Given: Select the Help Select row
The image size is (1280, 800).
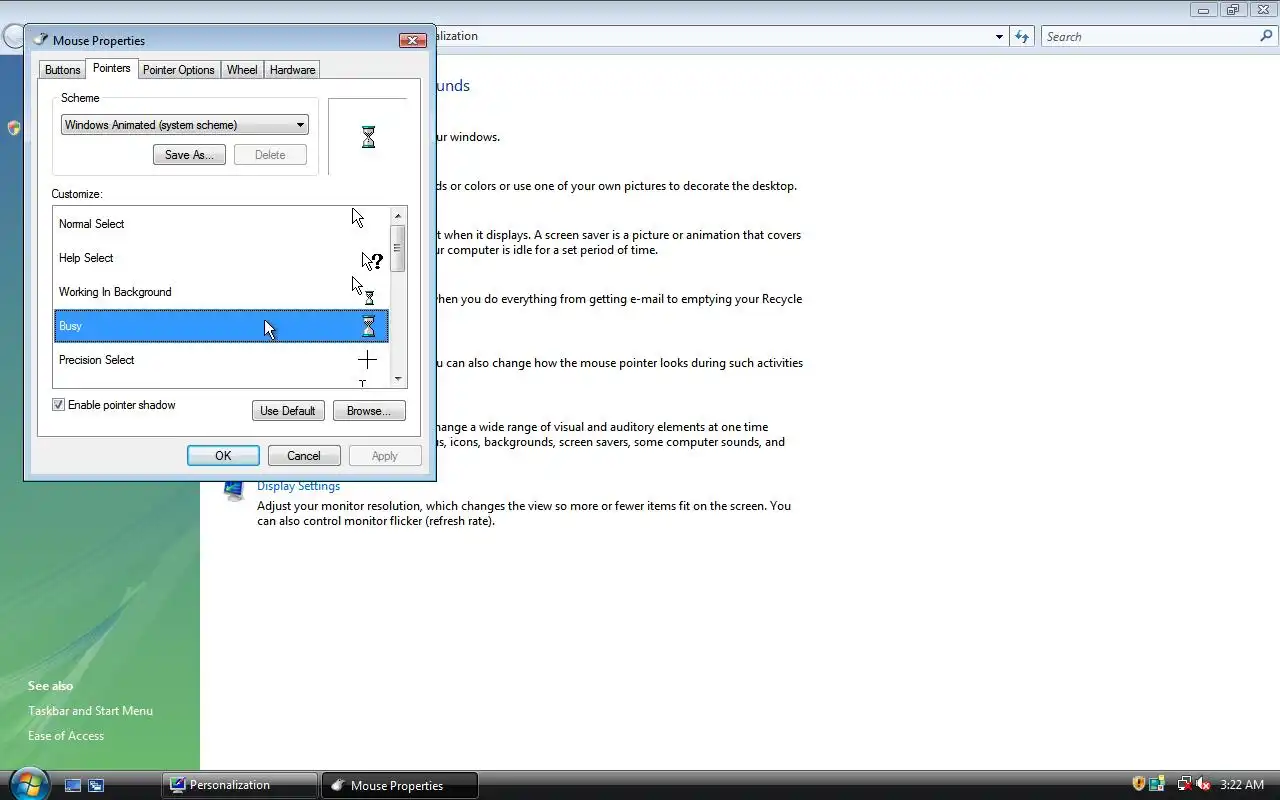Looking at the screenshot, I should point(221,258).
